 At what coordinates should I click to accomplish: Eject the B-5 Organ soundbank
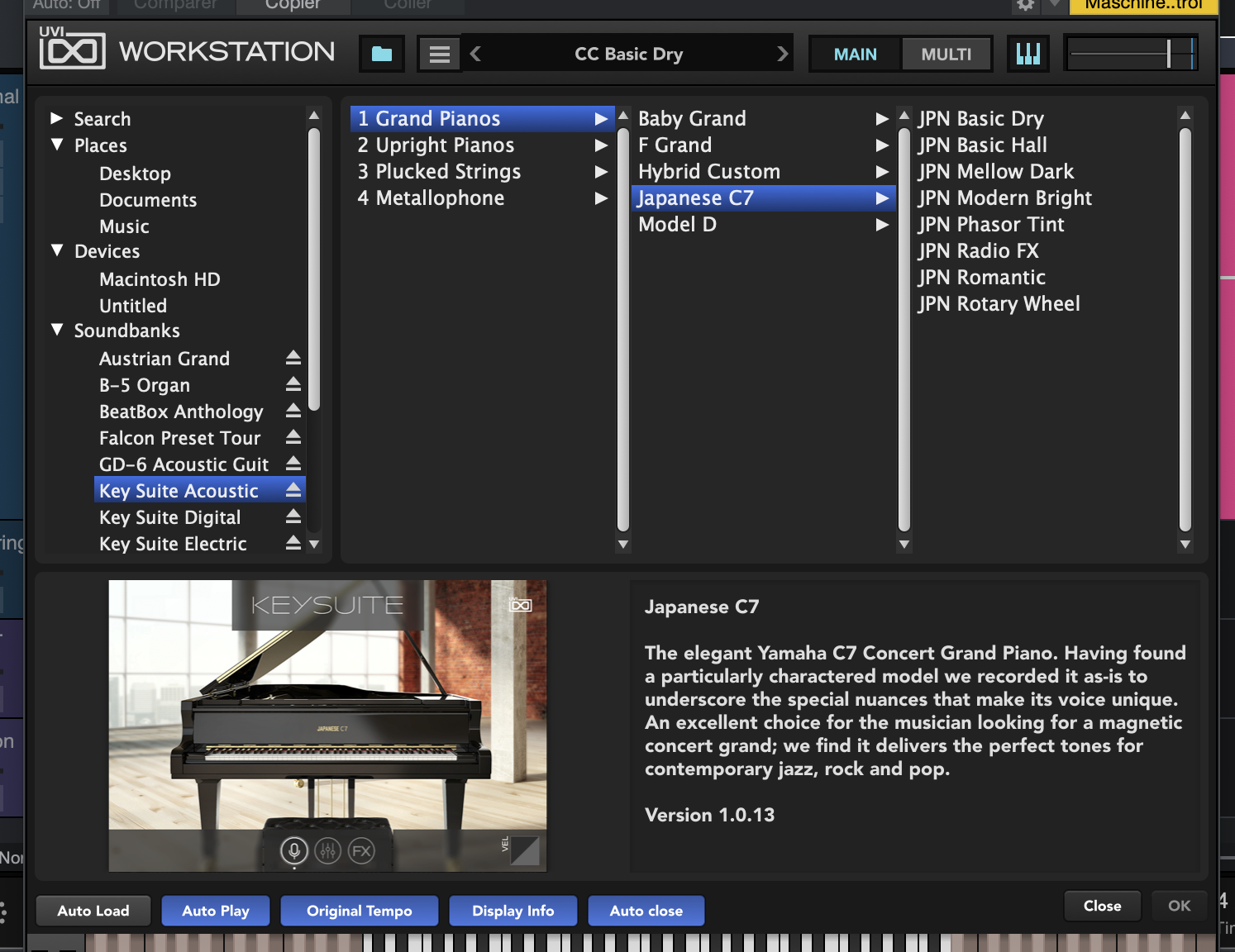[293, 384]
